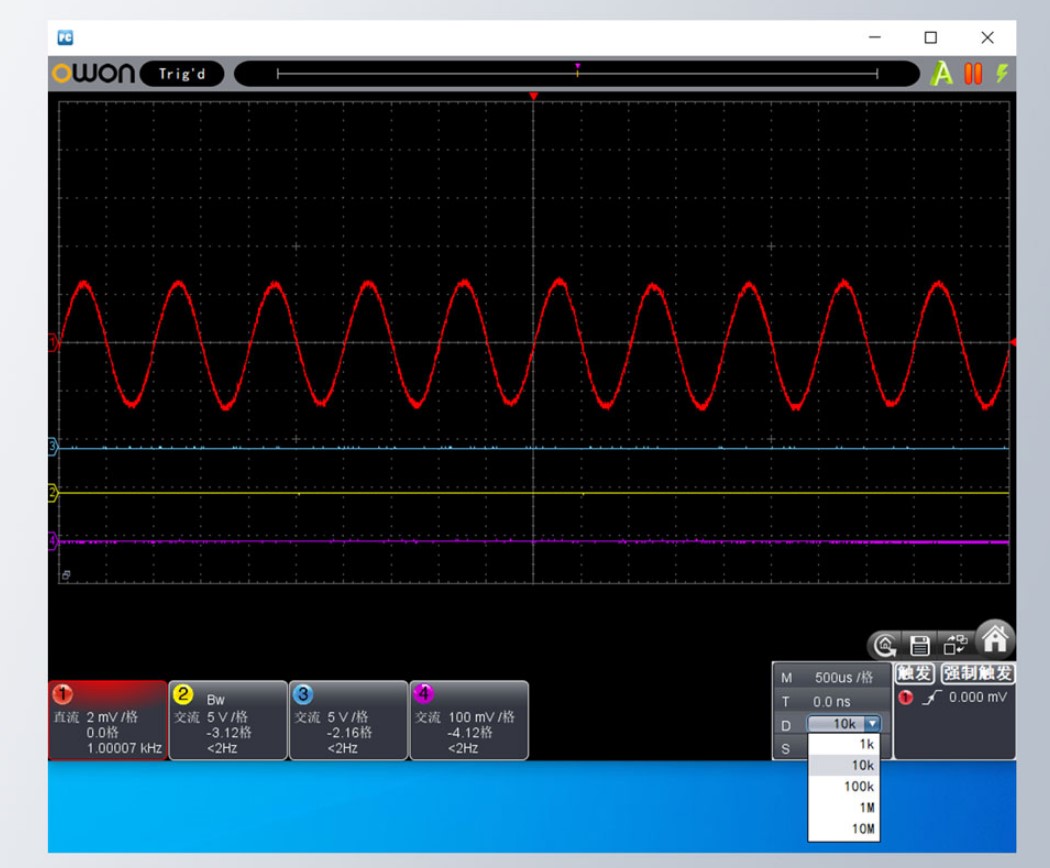Click channel 2's -3.12 offset value

click(228, 733)
